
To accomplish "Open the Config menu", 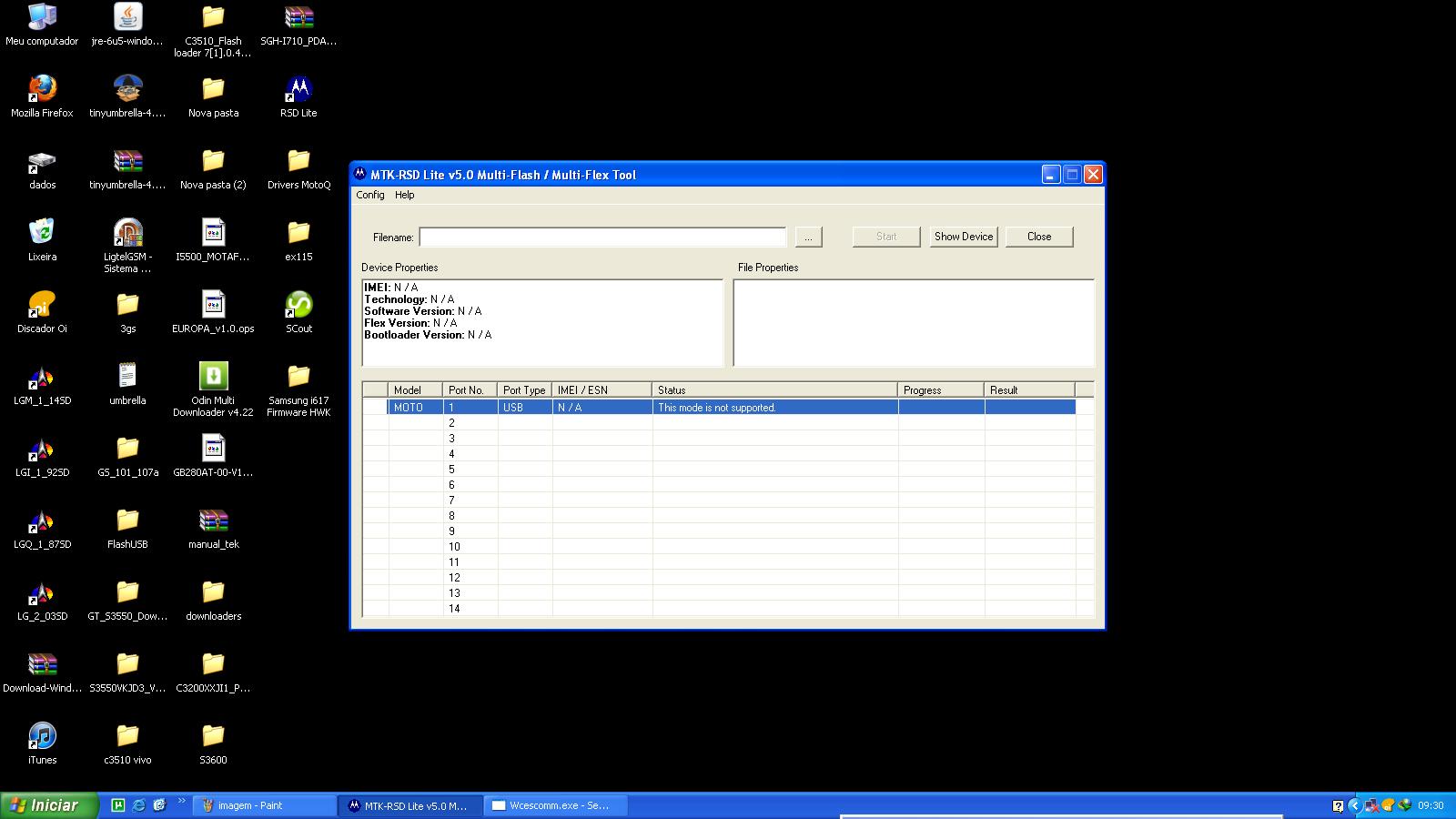I will pyautogui.click(x=370, y=195).
